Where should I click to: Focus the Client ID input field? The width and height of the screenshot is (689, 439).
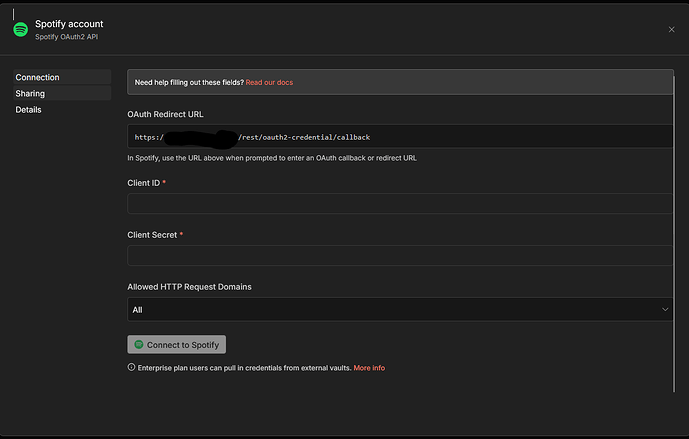click(400, 204)
